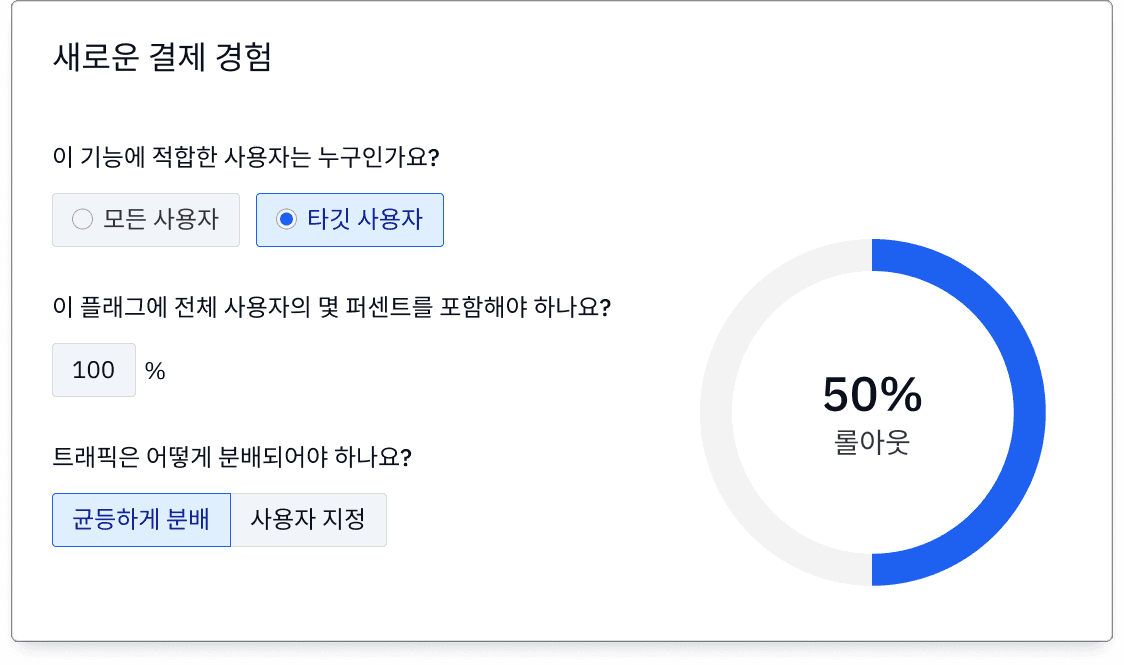Click the "이 기능에 적합한 사용자는 누구인가요?" question
1124x665 pixels.
[246, 157]
